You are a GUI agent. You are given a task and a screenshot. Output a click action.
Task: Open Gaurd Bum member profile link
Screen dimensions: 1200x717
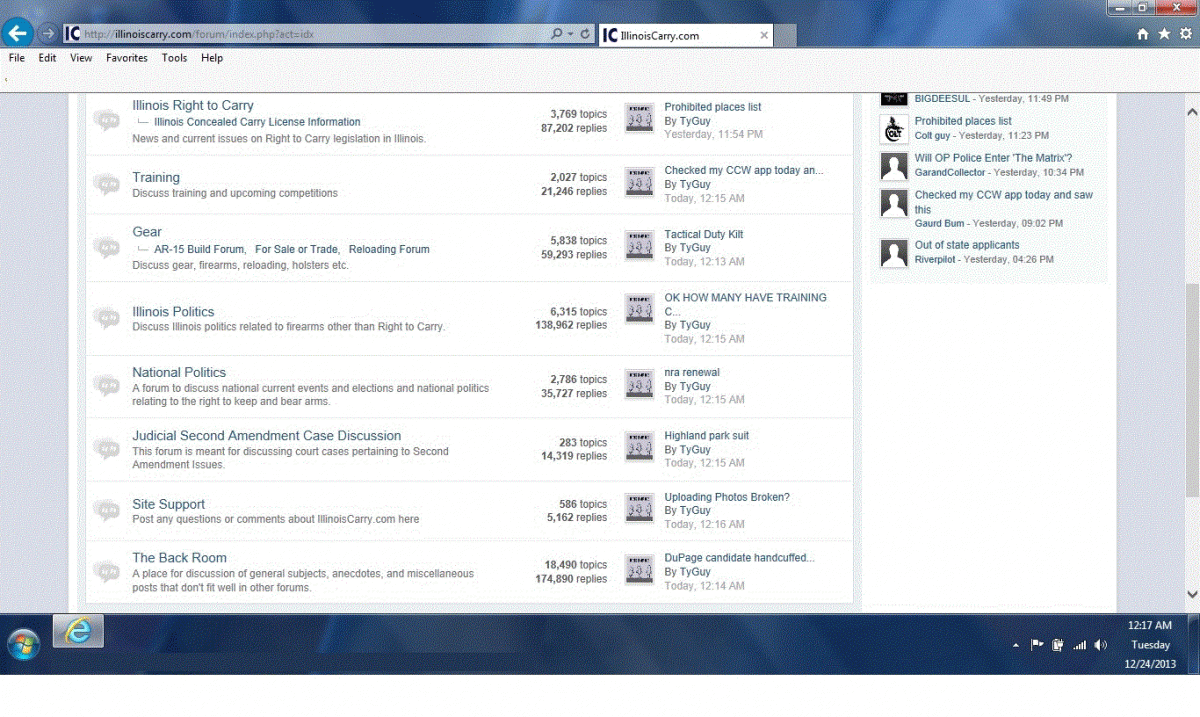pos(940,224)
